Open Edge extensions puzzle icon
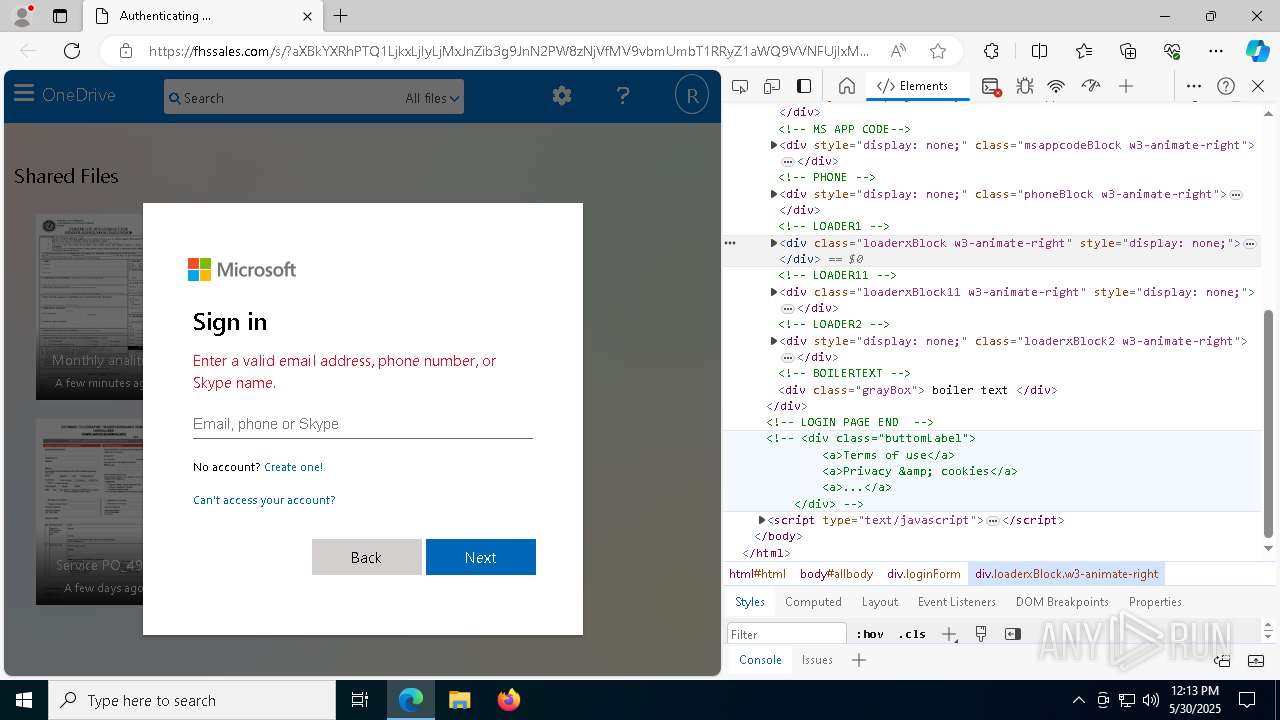 pos(991,51)
